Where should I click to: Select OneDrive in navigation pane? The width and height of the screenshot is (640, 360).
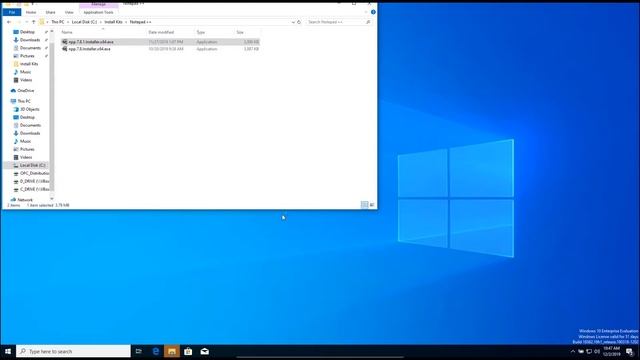coord(26,91)
